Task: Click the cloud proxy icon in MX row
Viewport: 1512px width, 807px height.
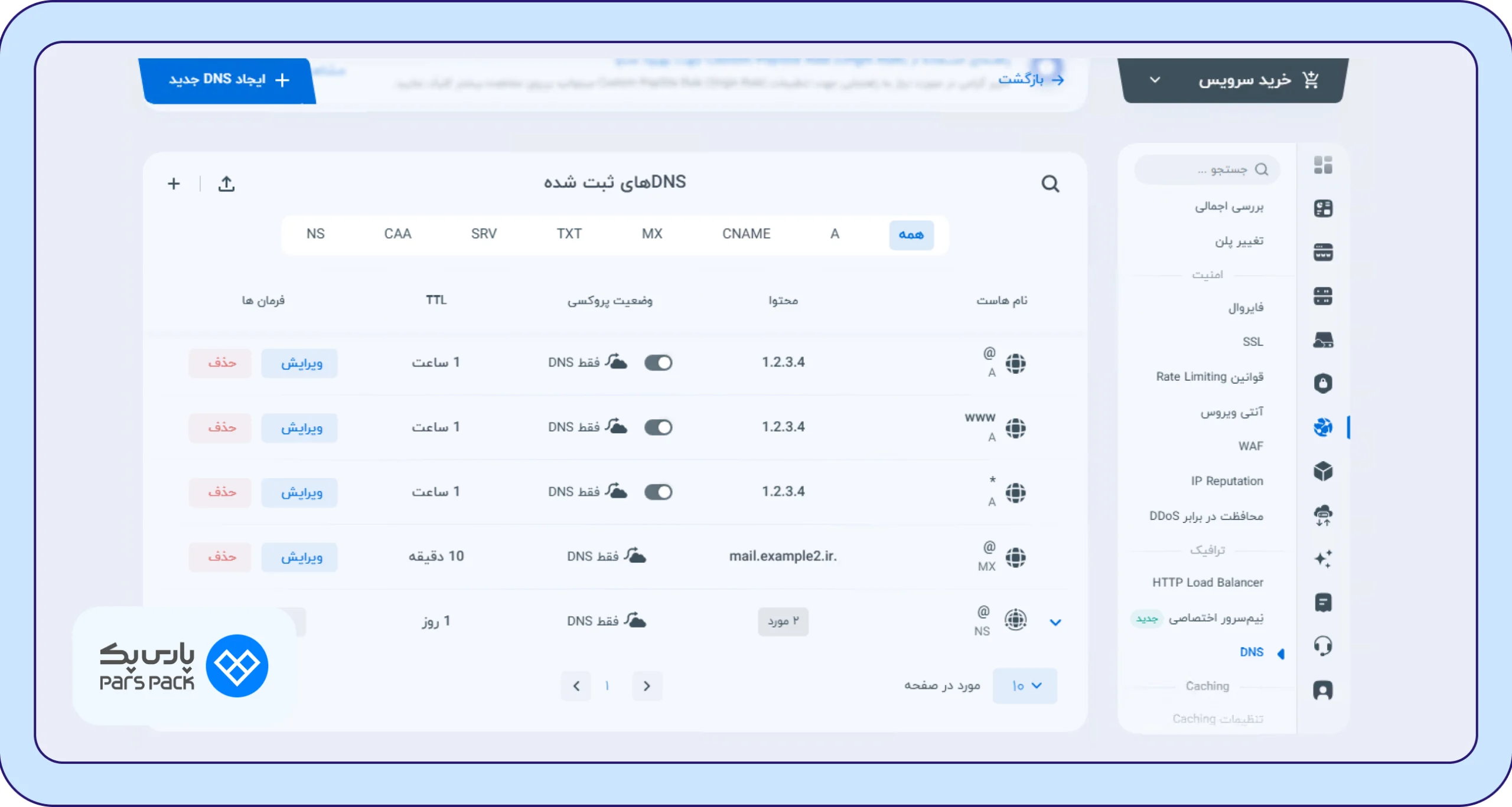Action: (635, 555)
